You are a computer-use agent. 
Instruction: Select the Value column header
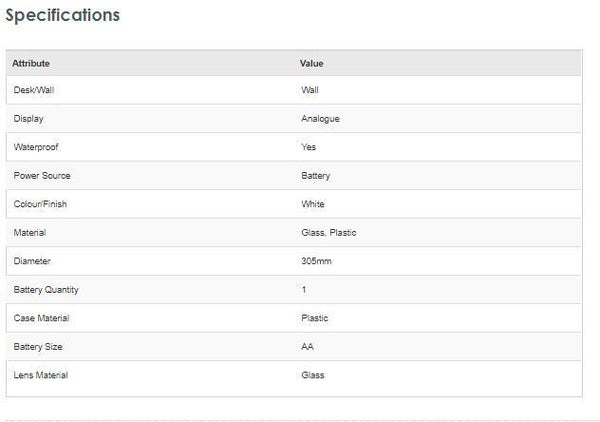coord(311,63)
